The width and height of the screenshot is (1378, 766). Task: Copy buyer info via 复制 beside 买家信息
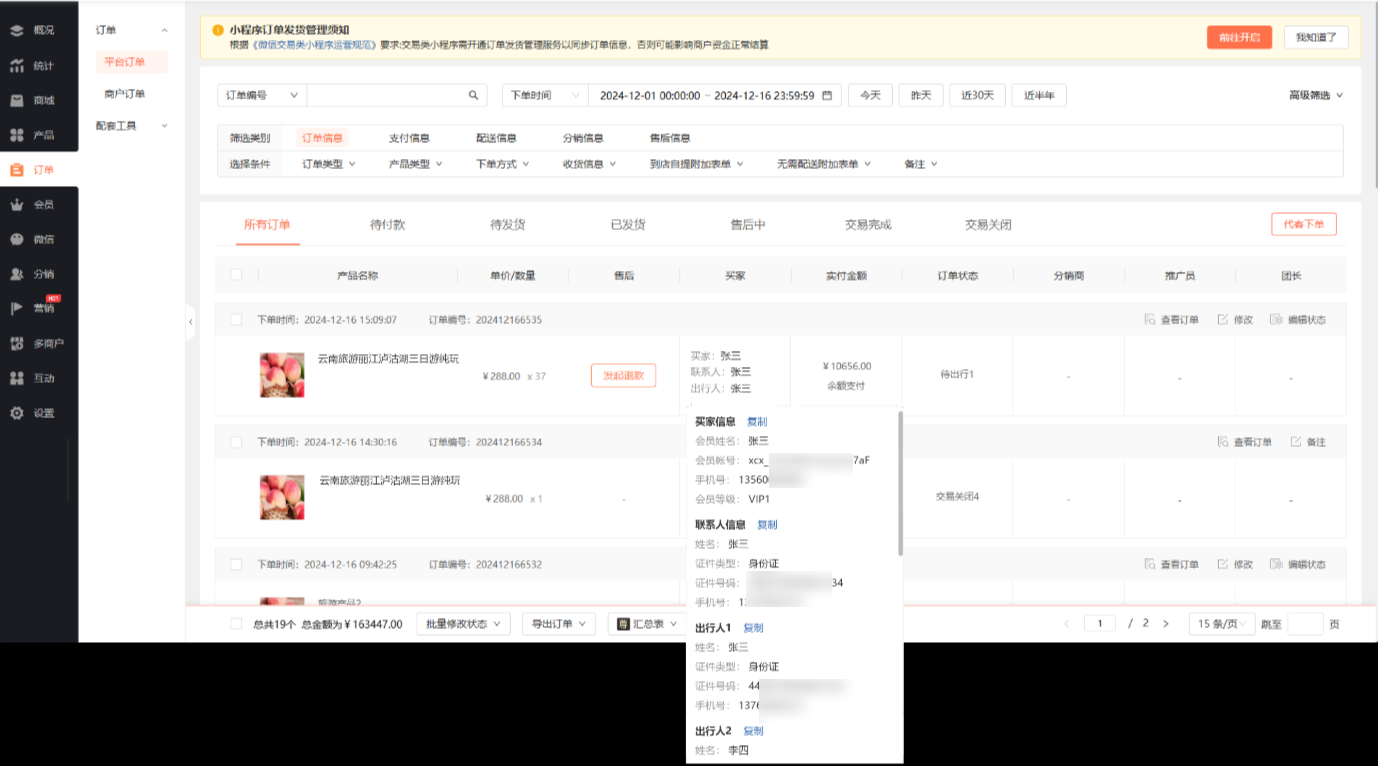[757, 422]
